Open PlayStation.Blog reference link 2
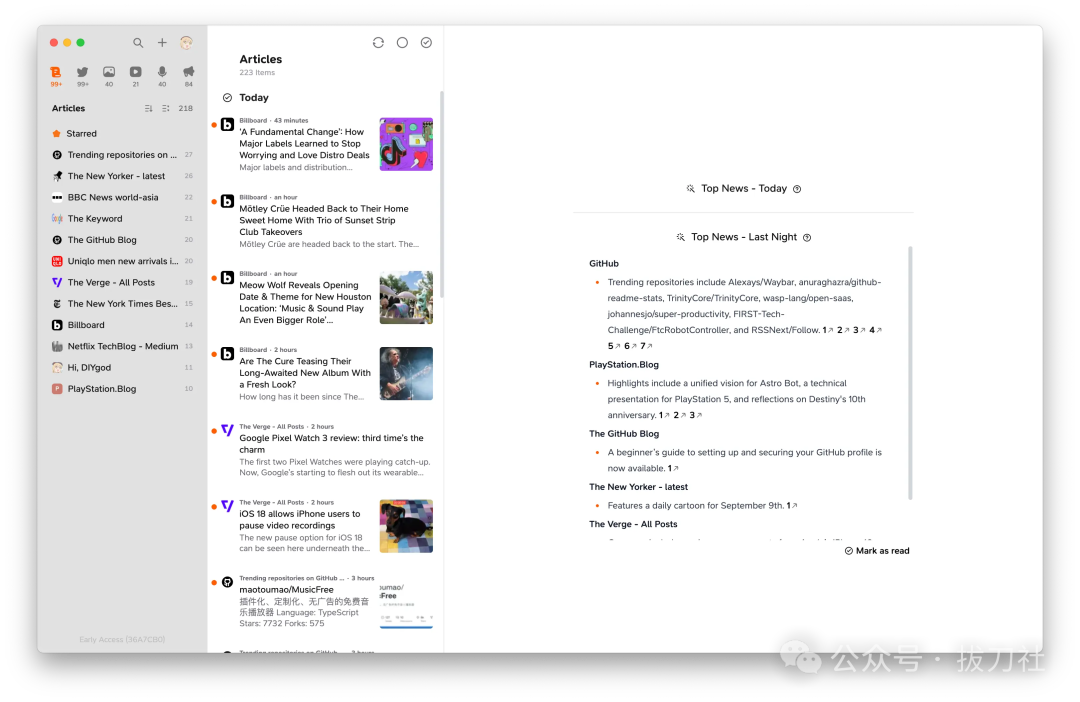The height and width of the screenshot is (702, 1080). (x=679, y=415)
